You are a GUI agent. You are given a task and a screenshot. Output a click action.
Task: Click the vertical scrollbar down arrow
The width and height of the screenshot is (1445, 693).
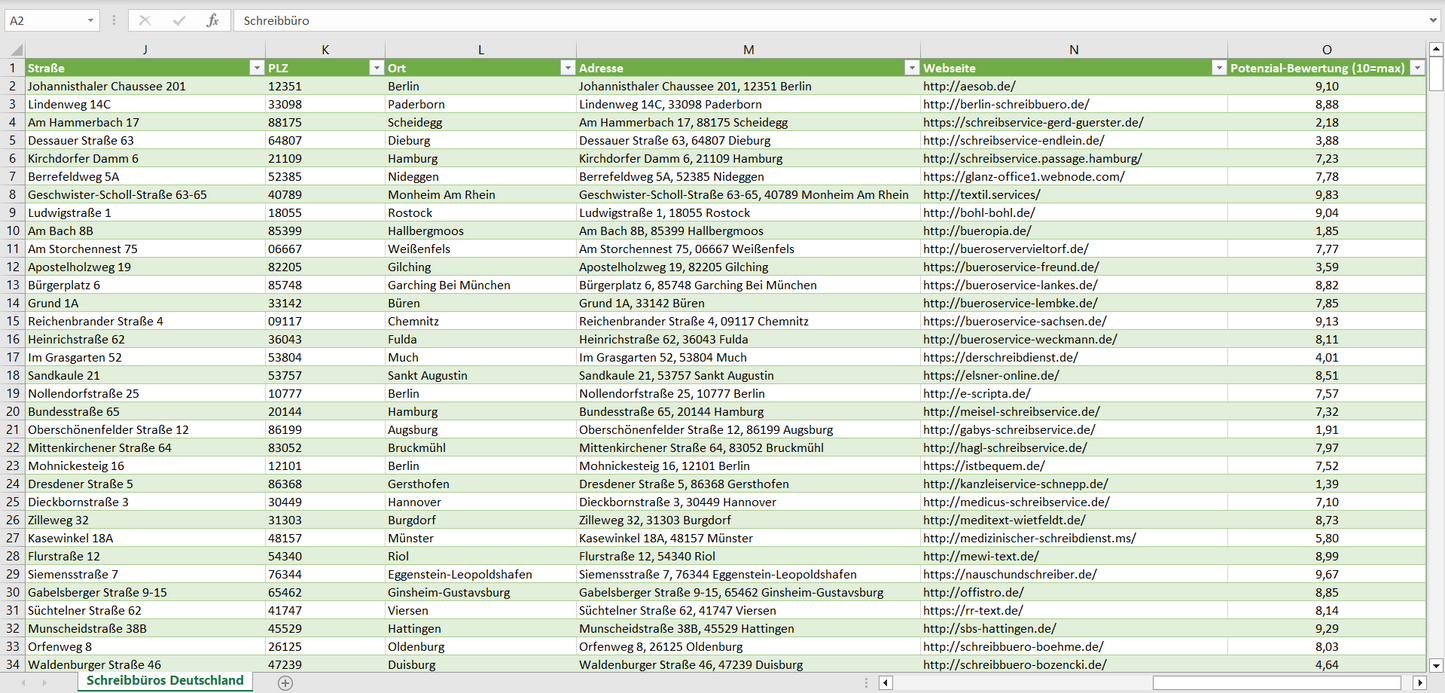pos(1436,664)
